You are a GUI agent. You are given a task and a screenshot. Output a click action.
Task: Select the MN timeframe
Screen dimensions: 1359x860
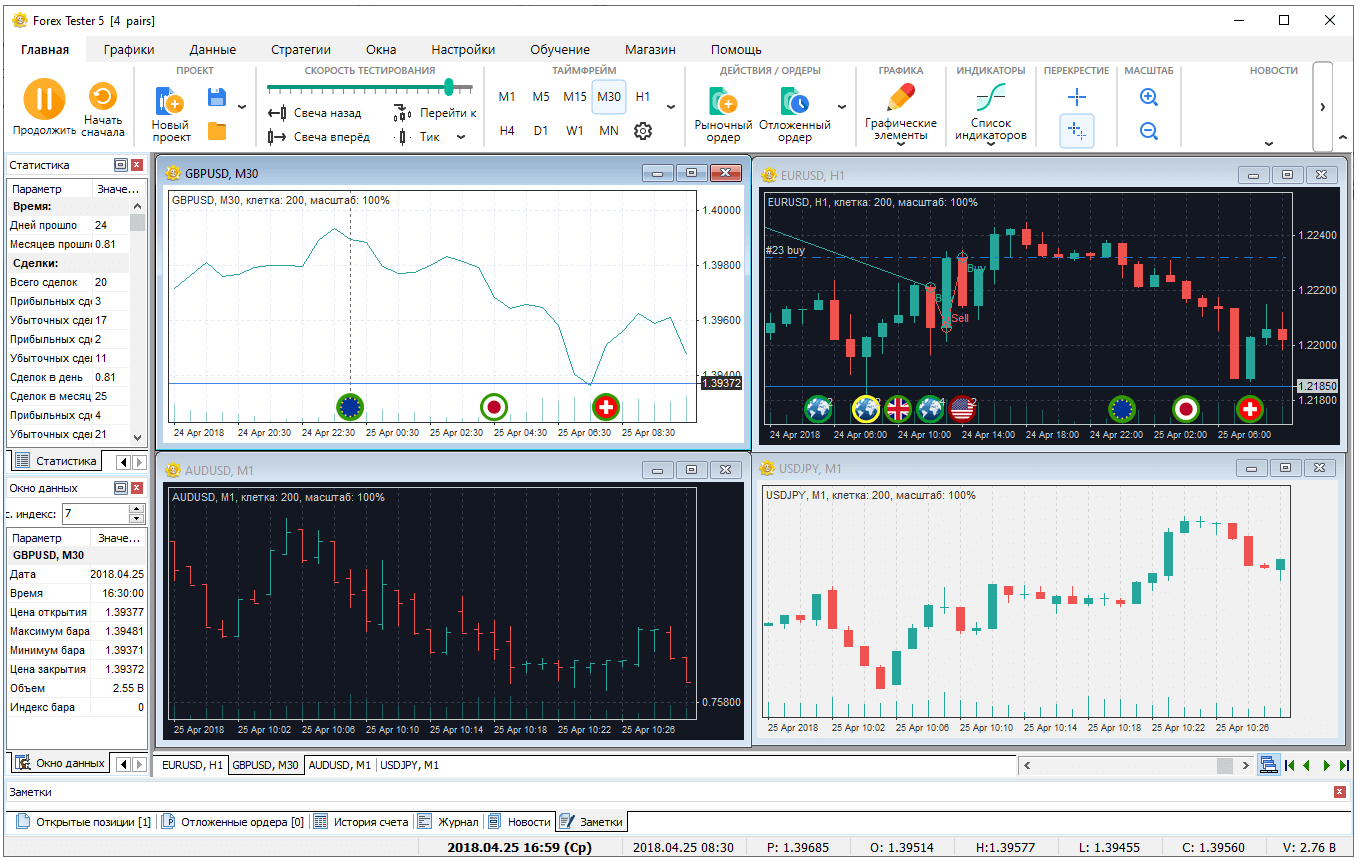pos(609,131)
